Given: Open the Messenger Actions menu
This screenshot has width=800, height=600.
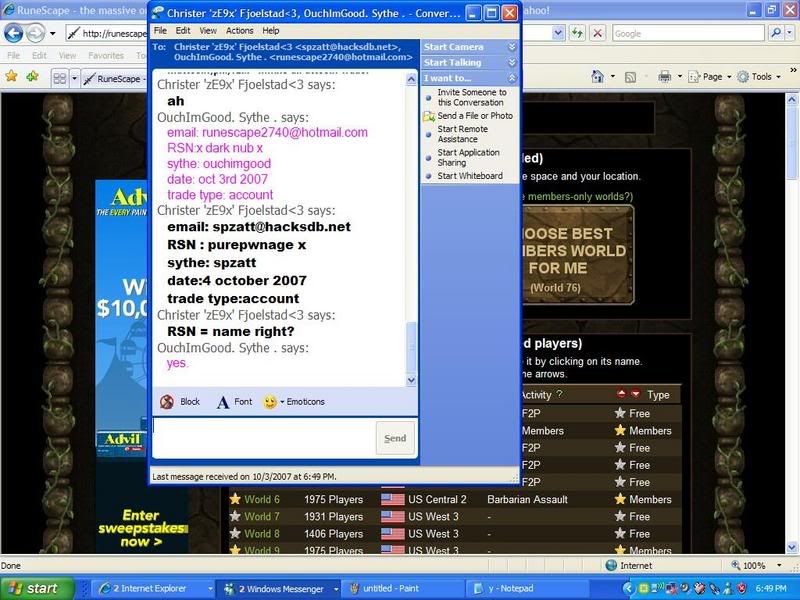Looking at the screenshot, I should (x=239, y=31).
